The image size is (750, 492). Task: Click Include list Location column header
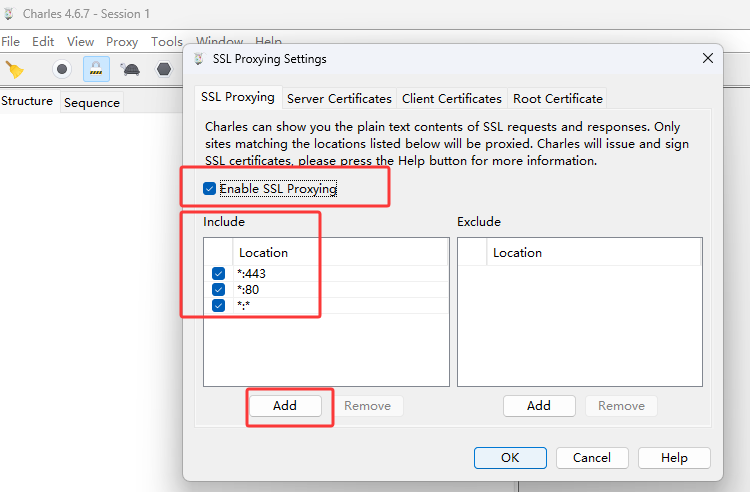pyautogui.click(x=340, y=252)
